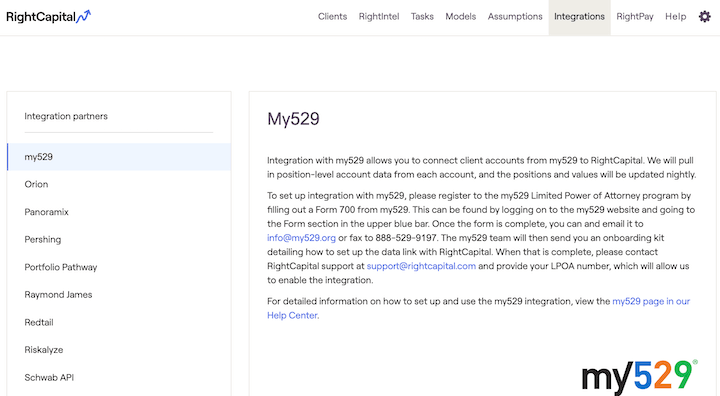Click the RightCapital logo
Viewport: 720px width, 396px height.
point(49,17)
